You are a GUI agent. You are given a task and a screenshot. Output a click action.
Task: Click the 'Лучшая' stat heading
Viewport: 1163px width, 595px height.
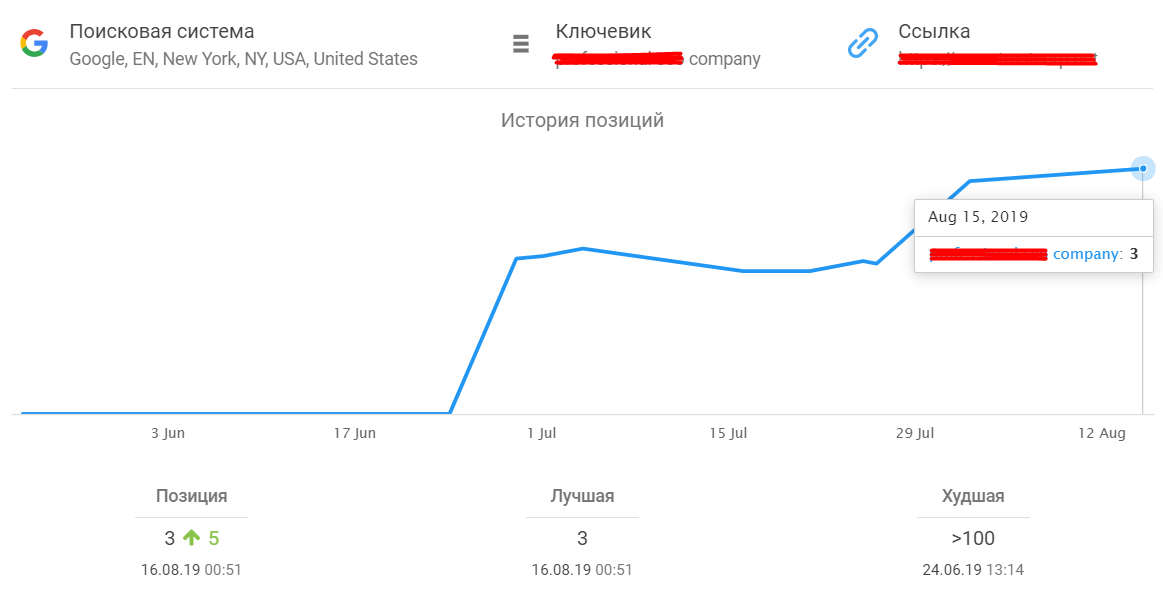tap(582, 496)
